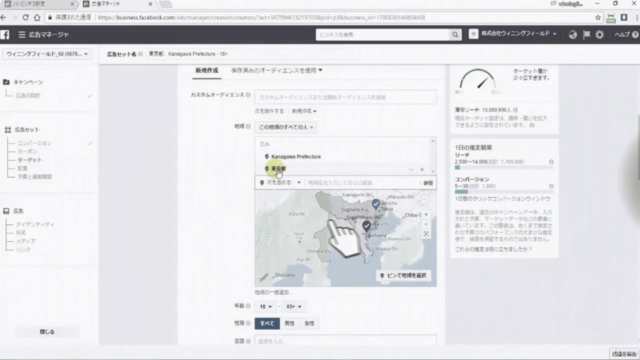640x360 pixels.
Task: Click the audience size gauge meter
Action: (x=478, y=80)
